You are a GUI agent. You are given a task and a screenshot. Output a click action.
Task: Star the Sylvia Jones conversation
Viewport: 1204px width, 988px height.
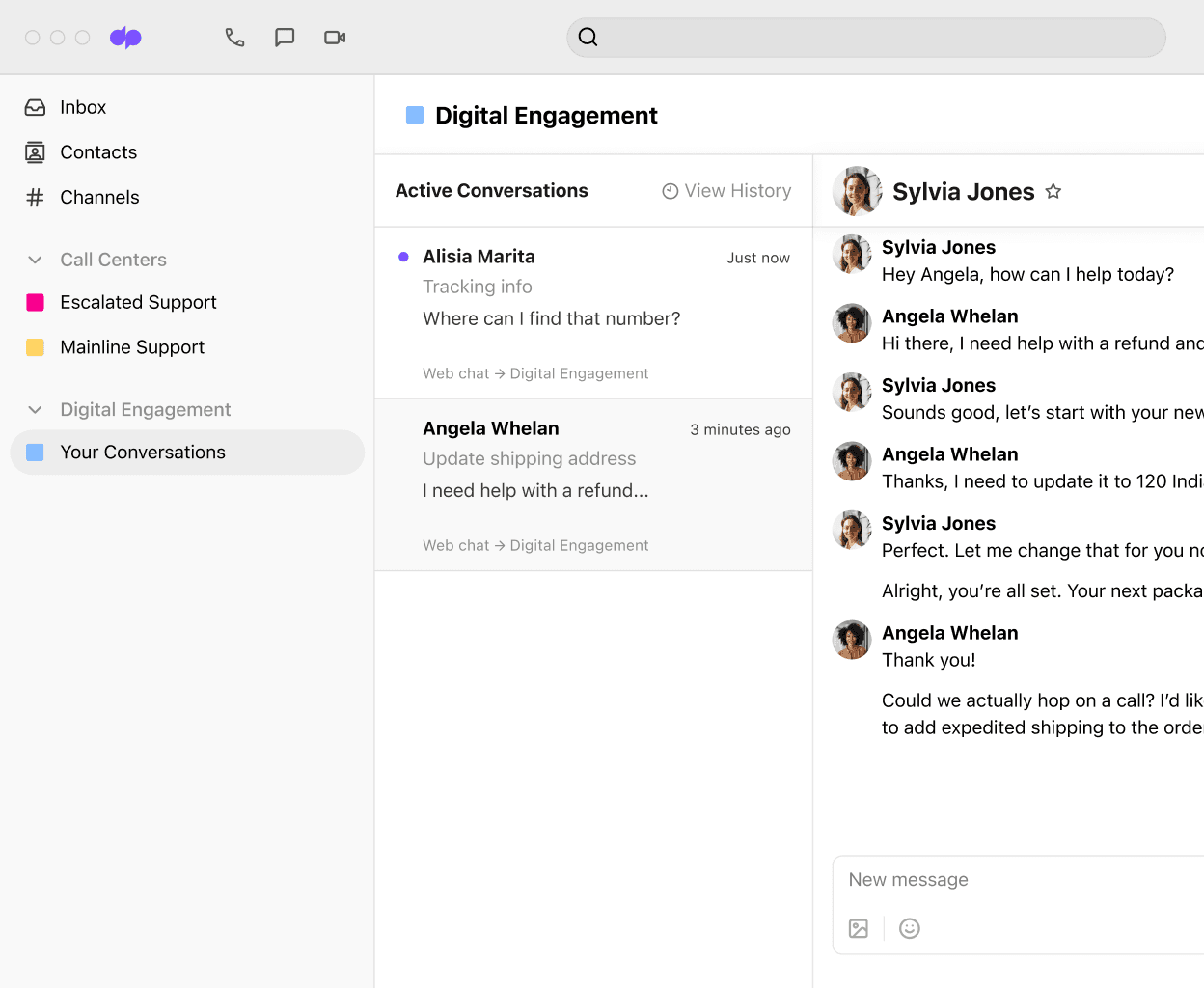click(x=1053, y=191)
